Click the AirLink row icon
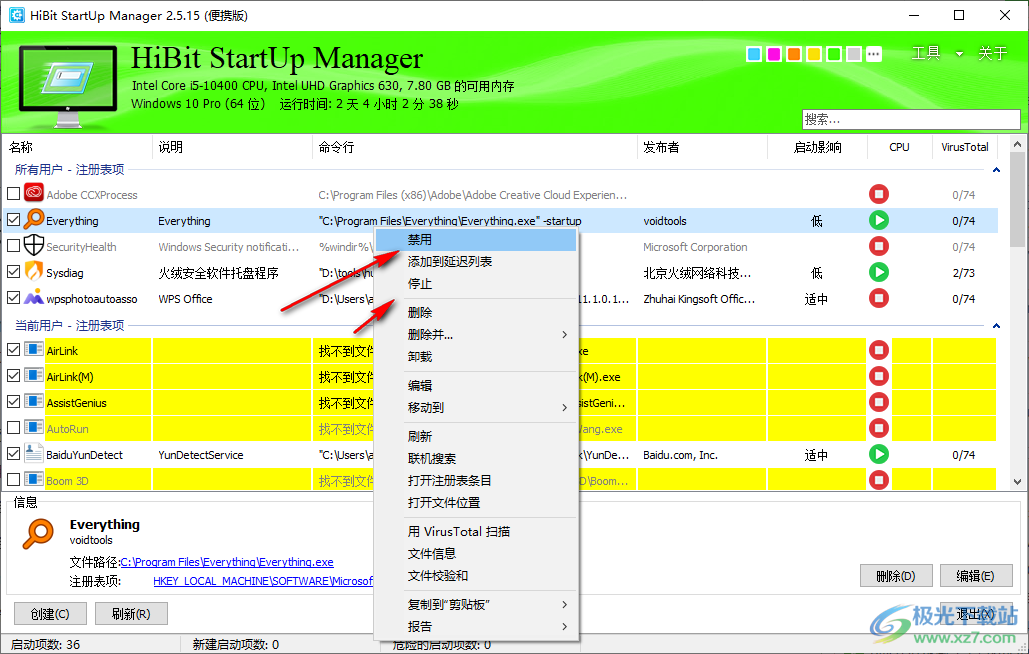 point(33,350)
